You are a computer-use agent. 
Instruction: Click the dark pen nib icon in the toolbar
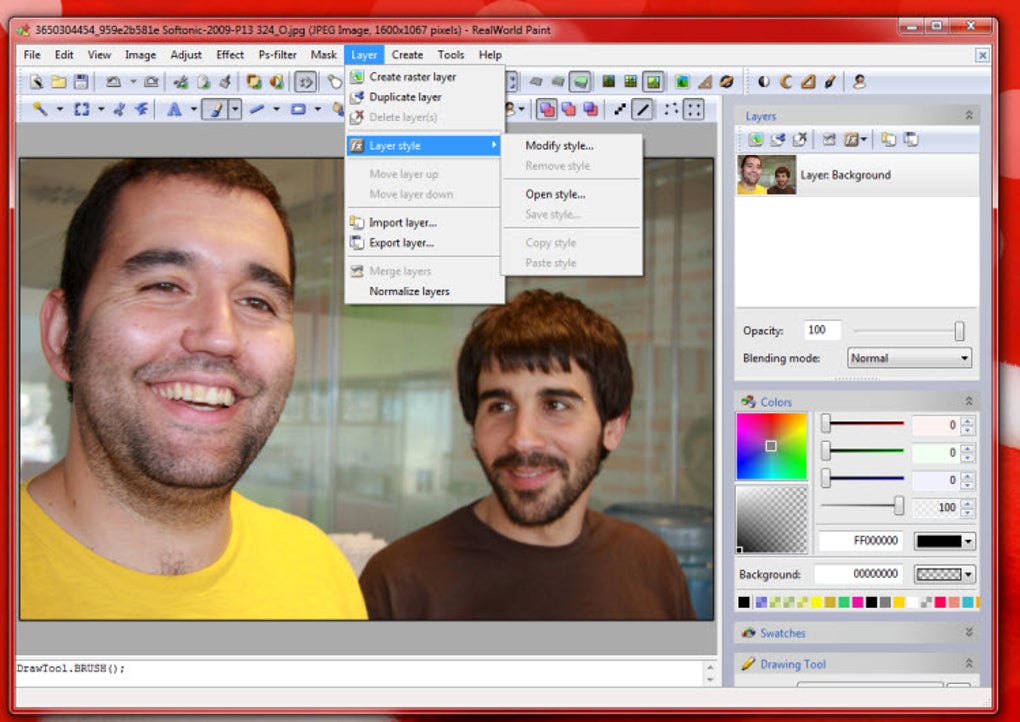(x=830, y=82)
